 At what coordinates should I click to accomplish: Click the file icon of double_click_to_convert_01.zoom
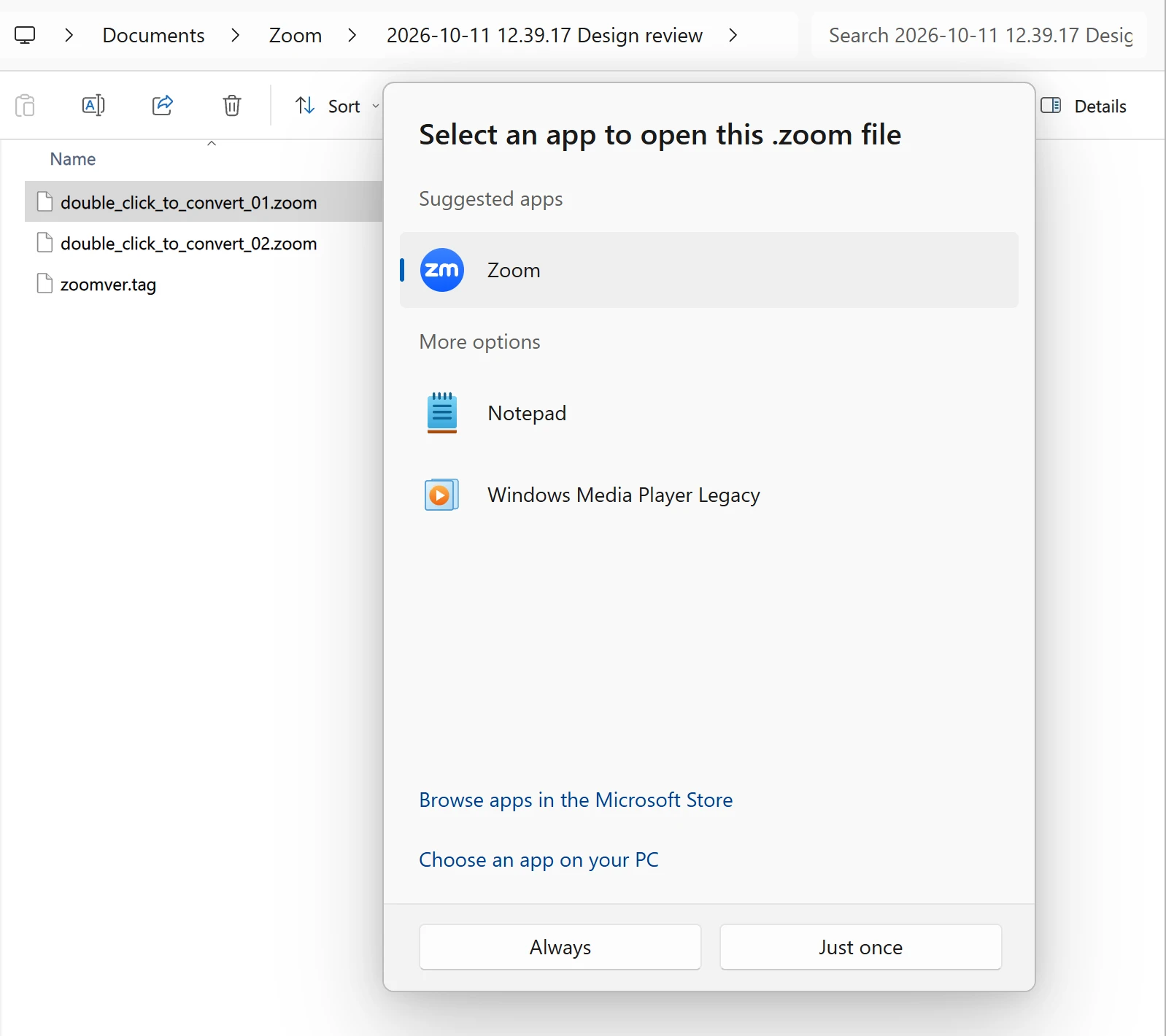[45, 202]
